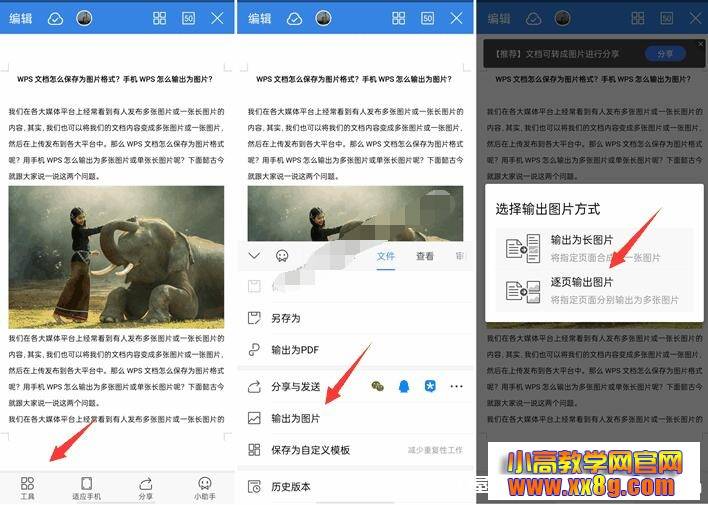Switch to the 查看 tab
708x505 pixels.
(424, 256)
